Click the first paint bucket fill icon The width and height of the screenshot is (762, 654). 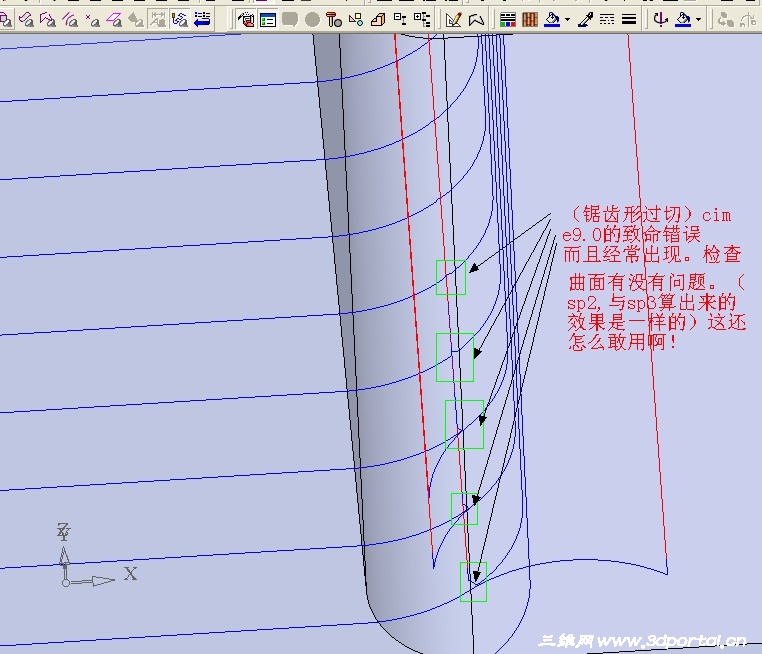552,19
